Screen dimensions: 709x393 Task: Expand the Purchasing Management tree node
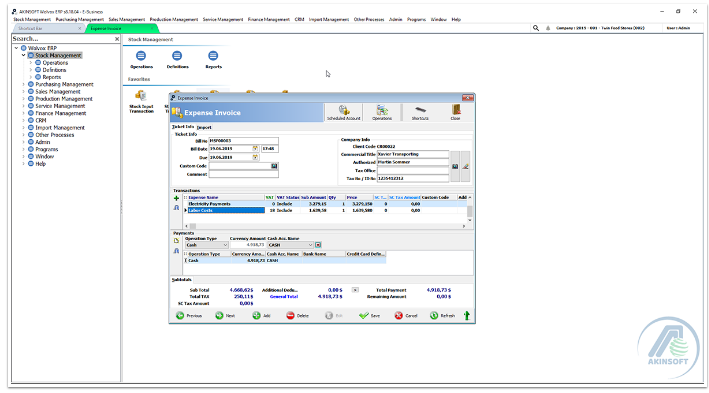[x=24, y=84]
